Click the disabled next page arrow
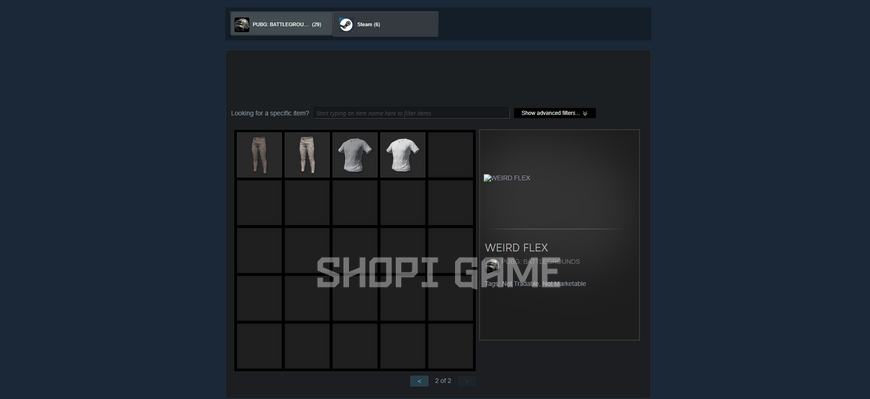This screenshot has height=399, width=870. pyautogui.click(x=467, y=381)
